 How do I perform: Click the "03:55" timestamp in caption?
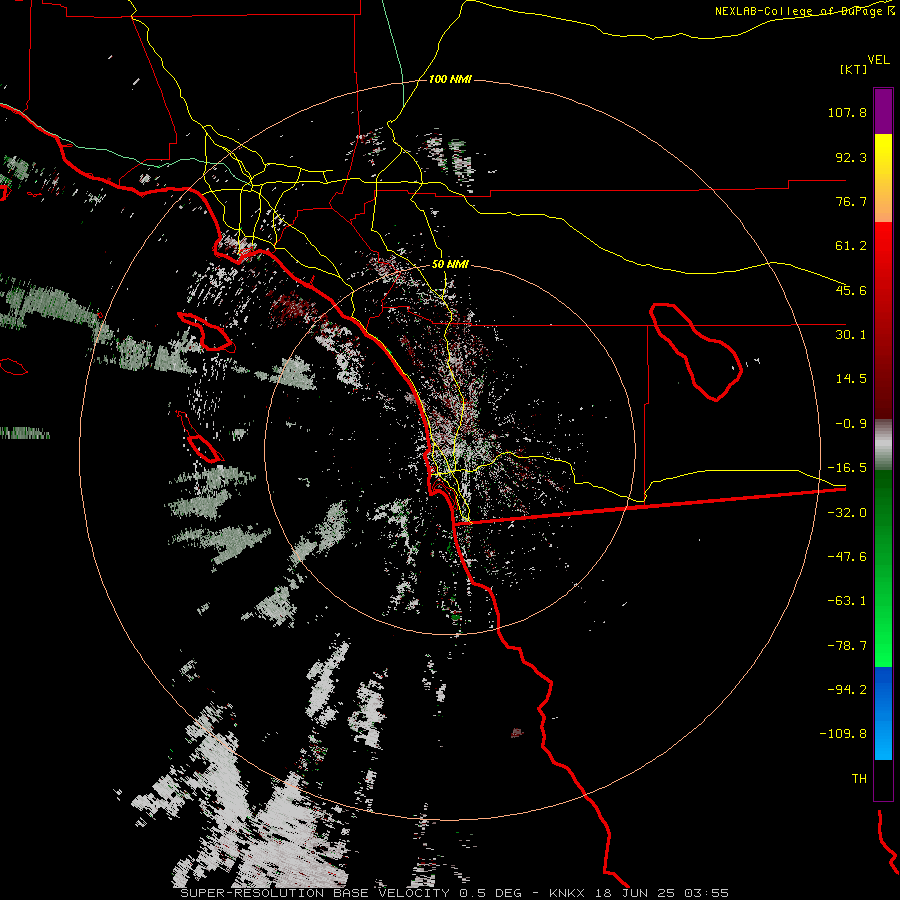tap(706, 893)
